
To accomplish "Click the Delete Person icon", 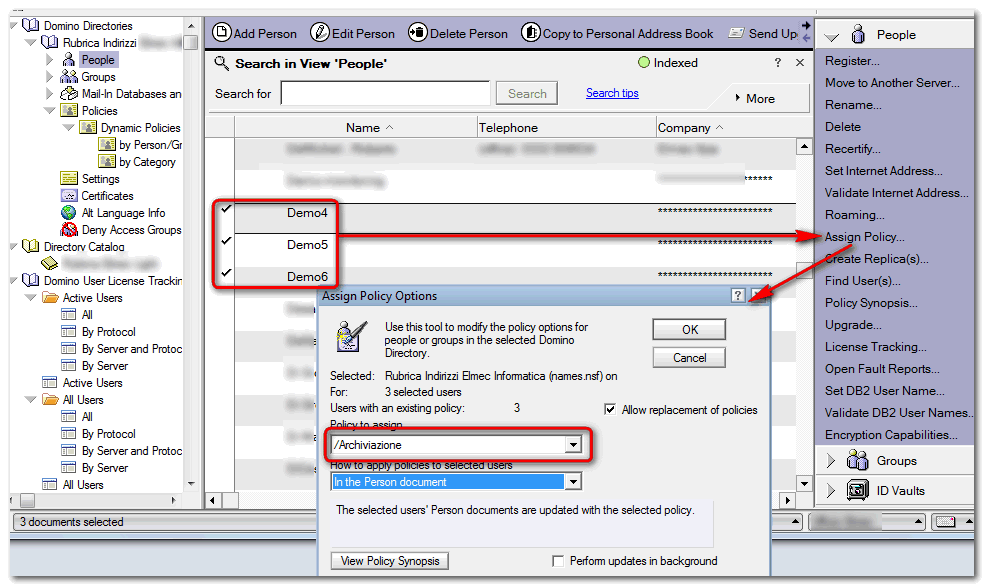I will (x=418, y=32).
